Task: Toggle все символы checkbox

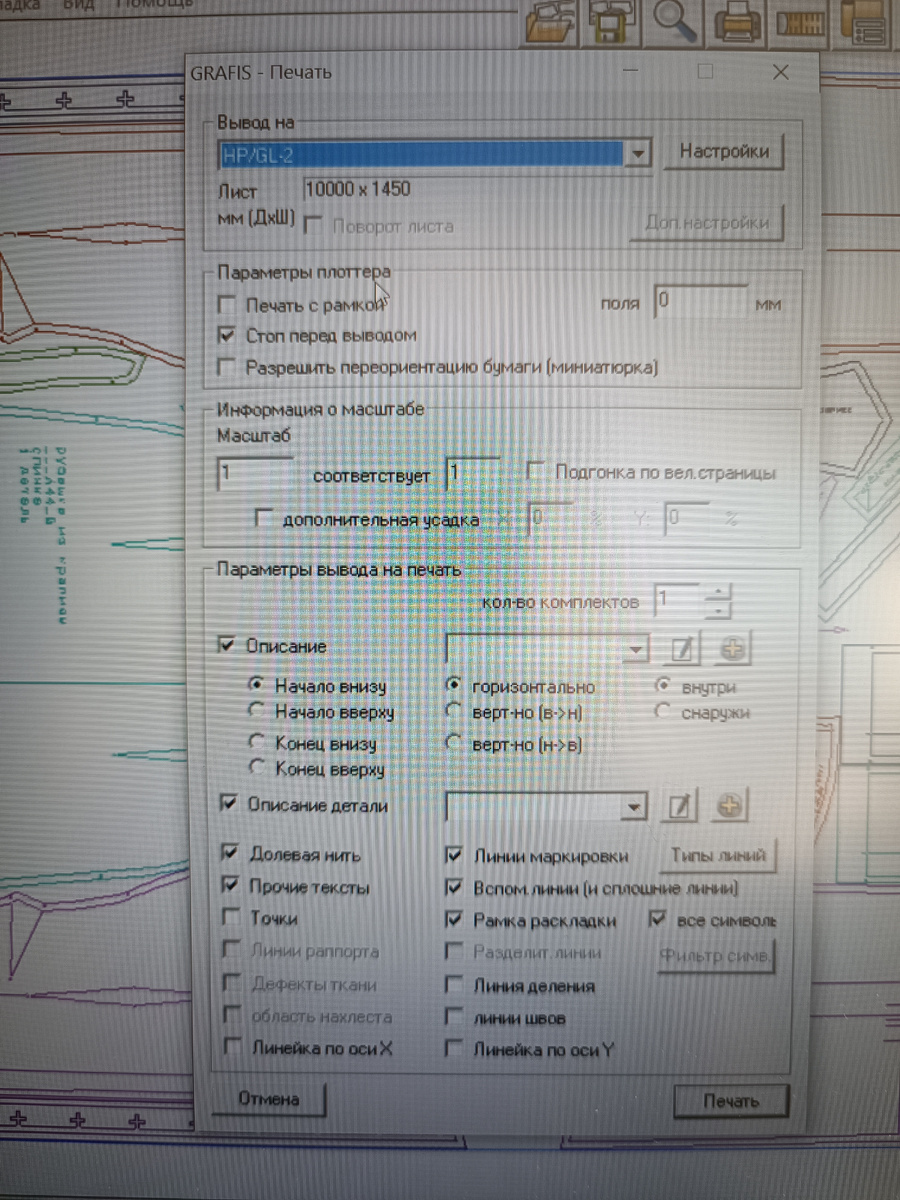Action: pos(658,918)
